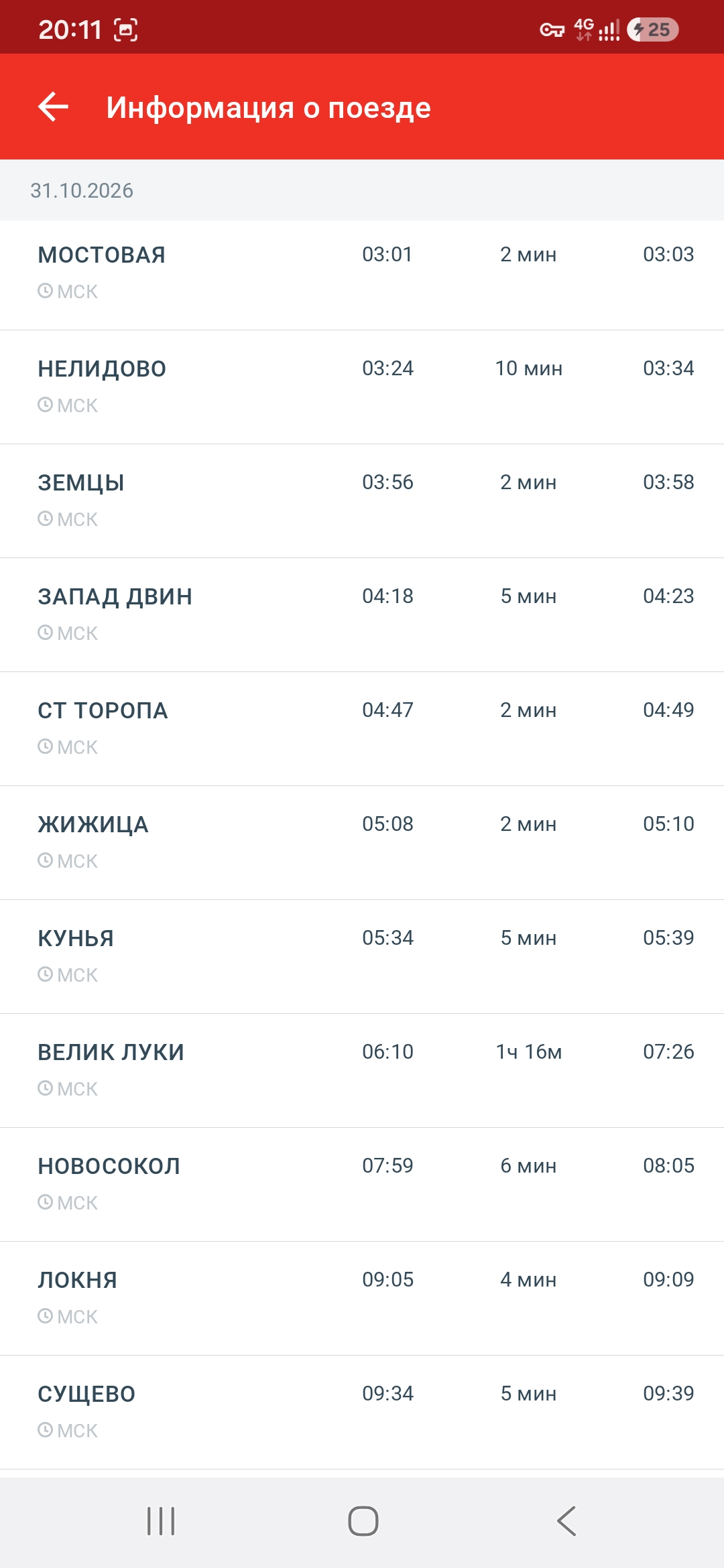
Task: Tap the ЛОКНЯ station name
Action: click(x=78, y=1280)
